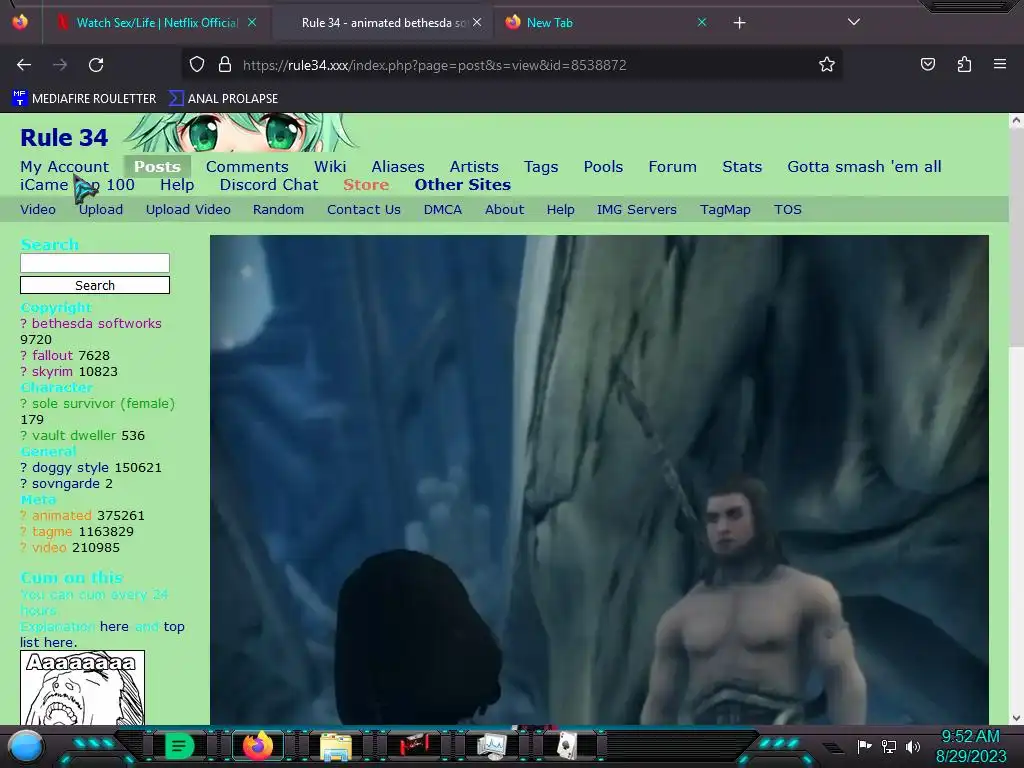Open Pools
This screenshot has width=1024, height=768.
[x=603, y=167]
